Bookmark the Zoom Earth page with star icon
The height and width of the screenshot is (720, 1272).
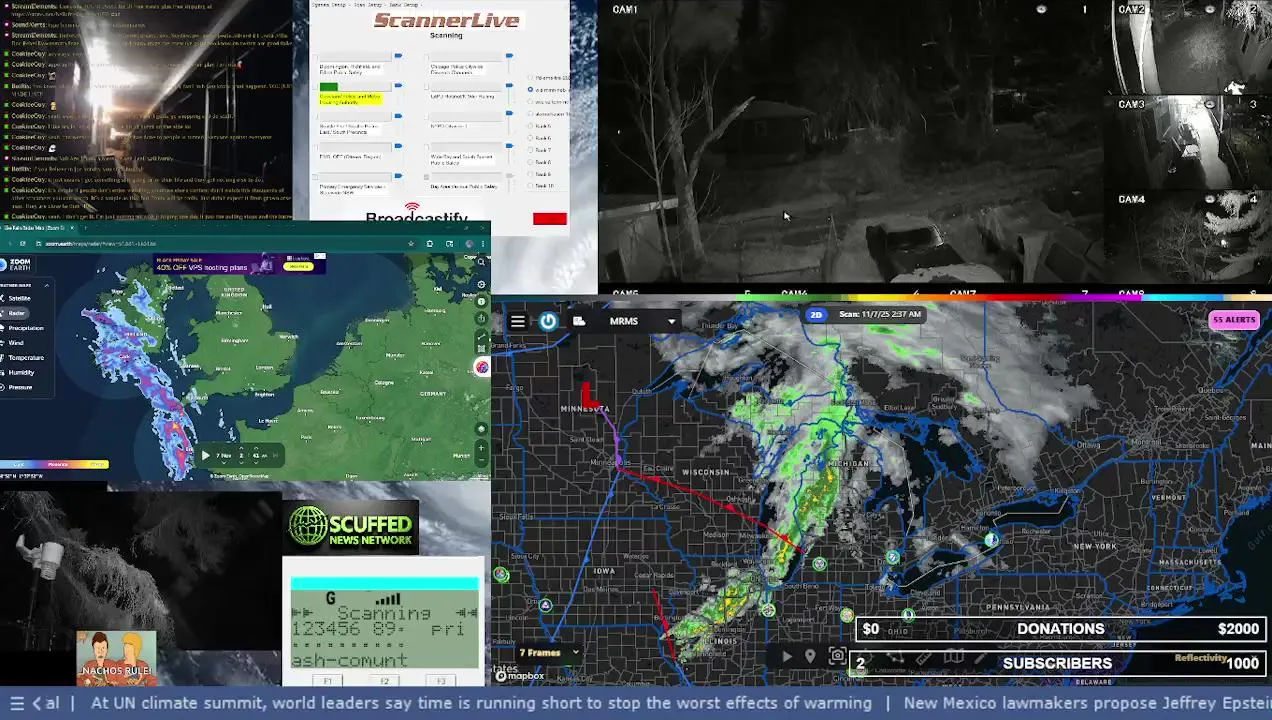(411, 244)
